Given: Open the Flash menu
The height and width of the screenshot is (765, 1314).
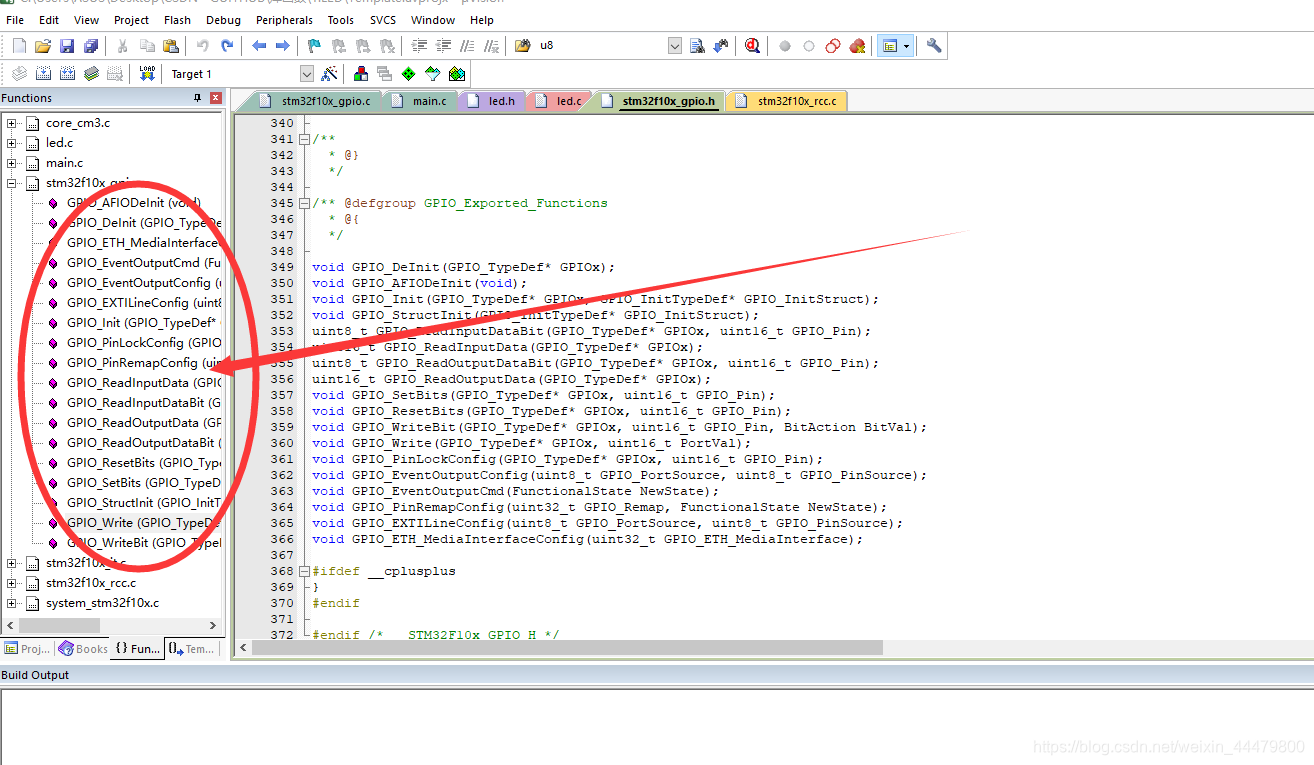Looking at the screenshot, I should pyautogui.click(x=177, y=20).
